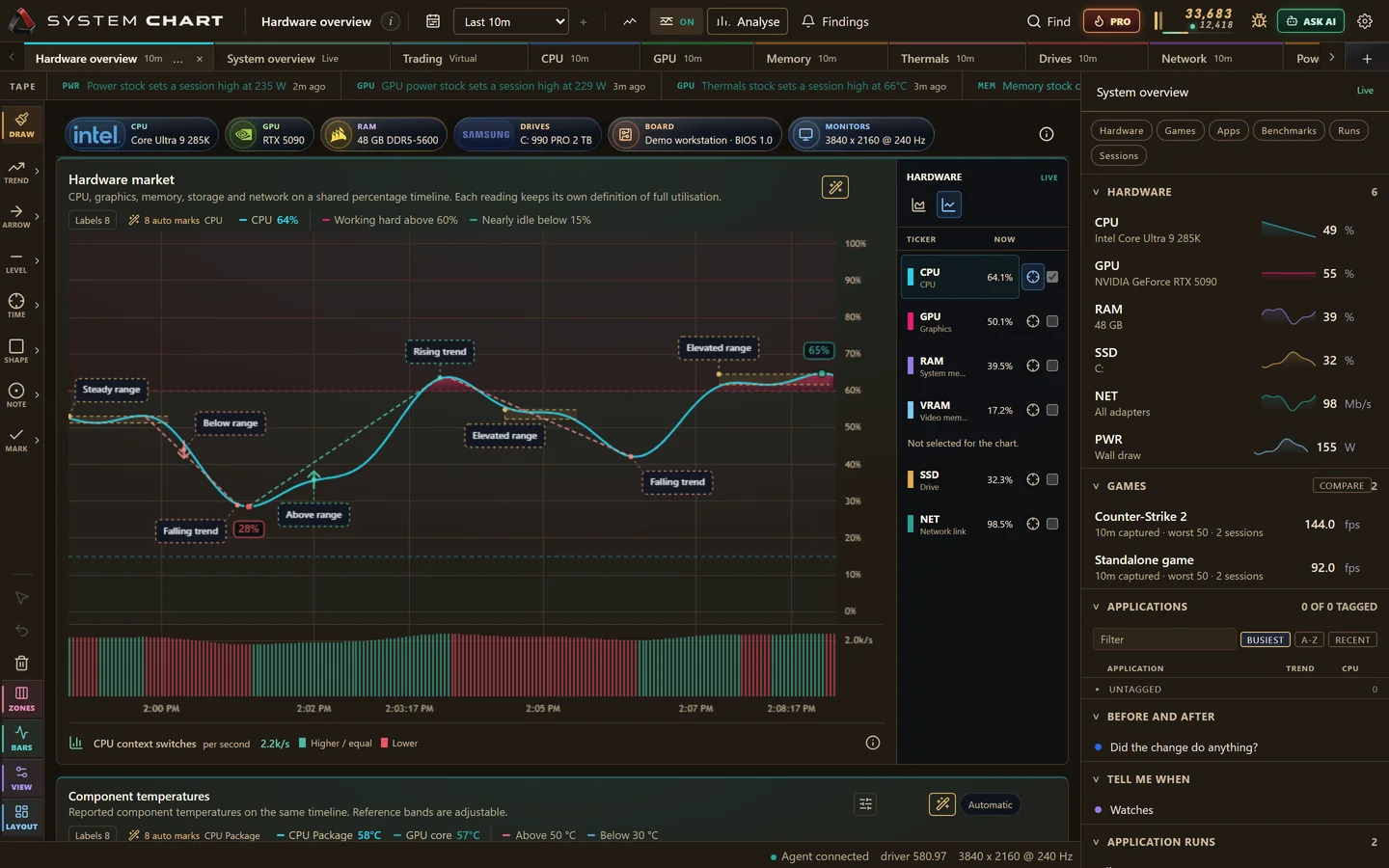1389x868 pixels.
Task: Check the GPU ticker checkbox
Action: (x=1052, y=321)
